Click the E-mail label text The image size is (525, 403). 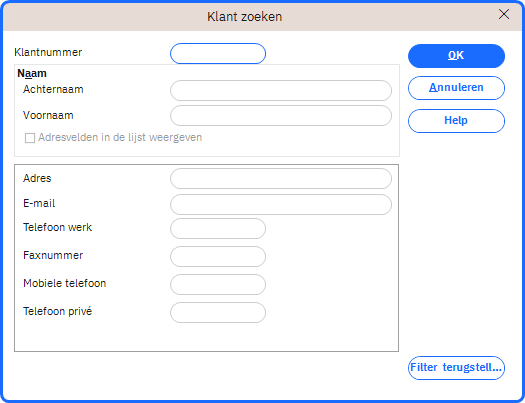(39, 204)
